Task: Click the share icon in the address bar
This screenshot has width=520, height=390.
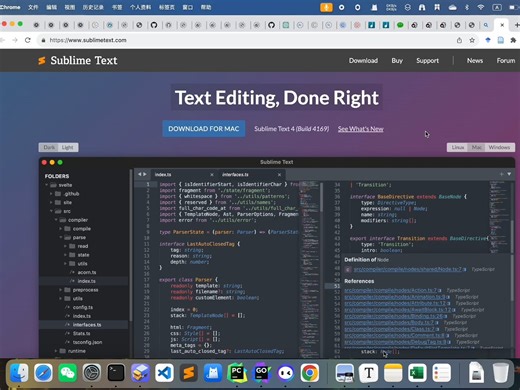Action: click(x=459, y=40)
